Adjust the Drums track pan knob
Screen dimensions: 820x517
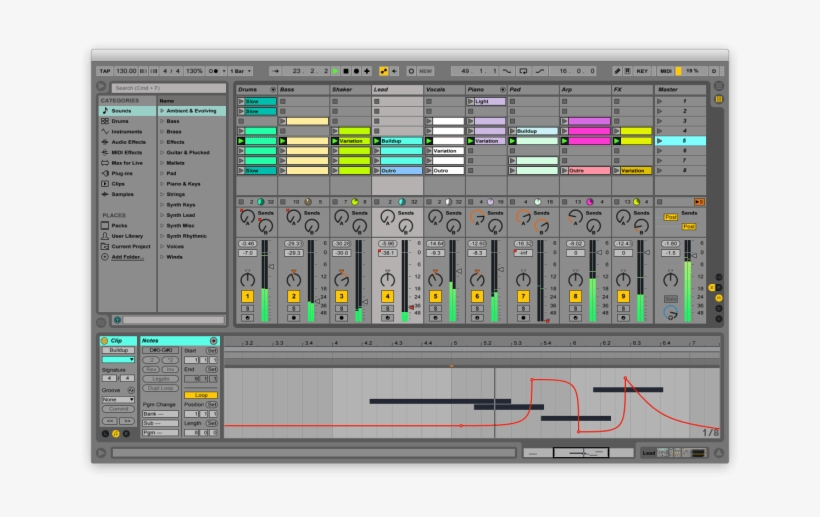click(247, 280)
